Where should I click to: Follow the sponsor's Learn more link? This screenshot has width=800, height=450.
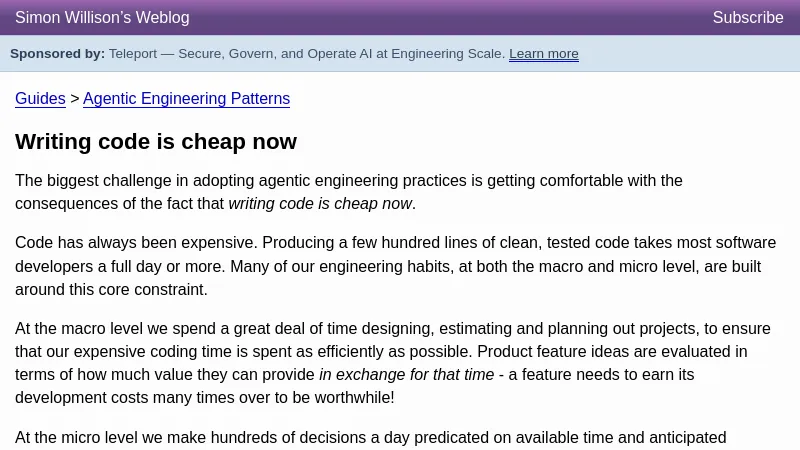(x=543, y=54)
